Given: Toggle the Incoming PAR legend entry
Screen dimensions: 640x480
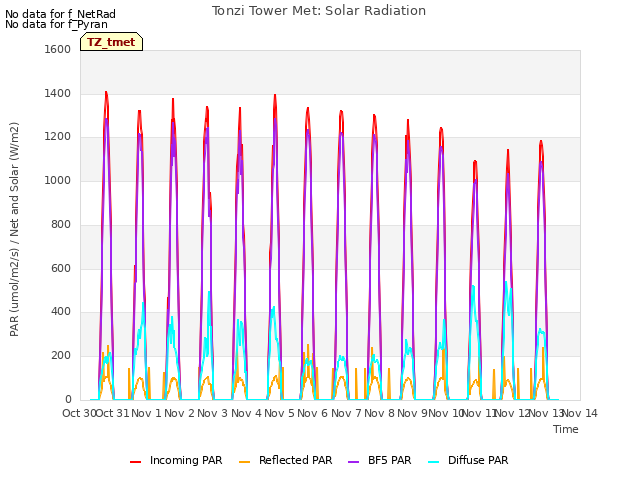Looking at the screenshot, I should coord(176,460).
